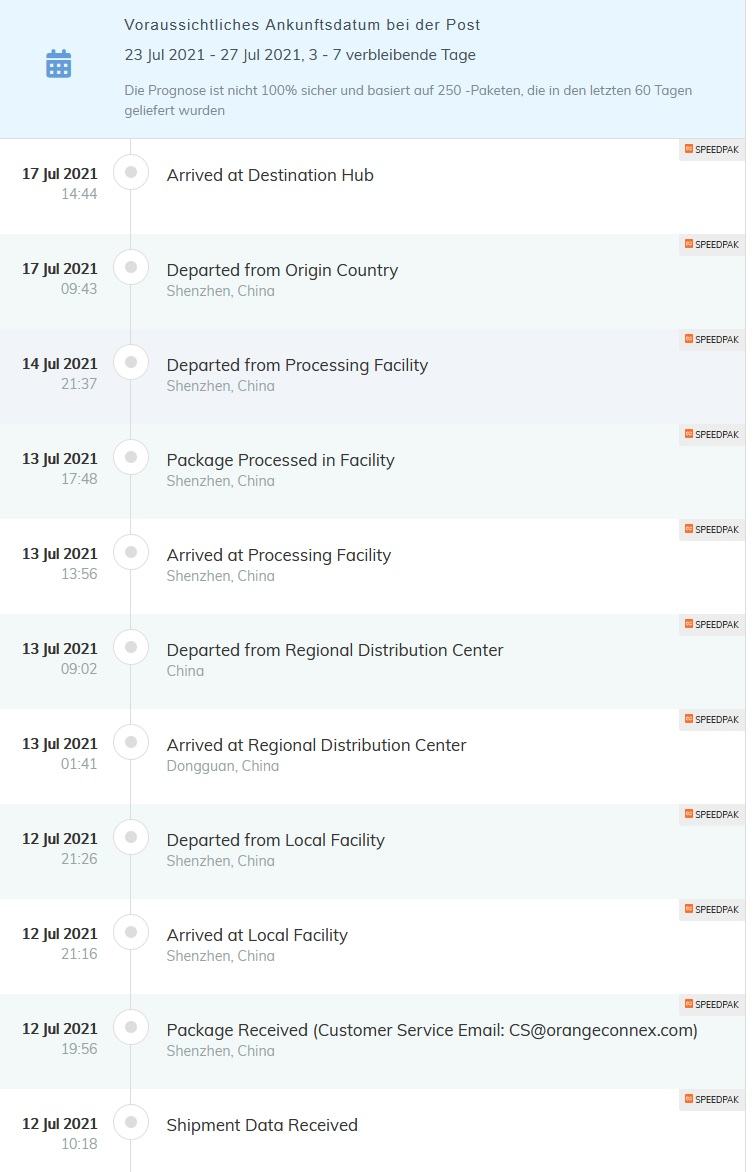Click Arrived at Regional Distribution Center status
The height and width of the screenshot is (1172, 754).
316,745
